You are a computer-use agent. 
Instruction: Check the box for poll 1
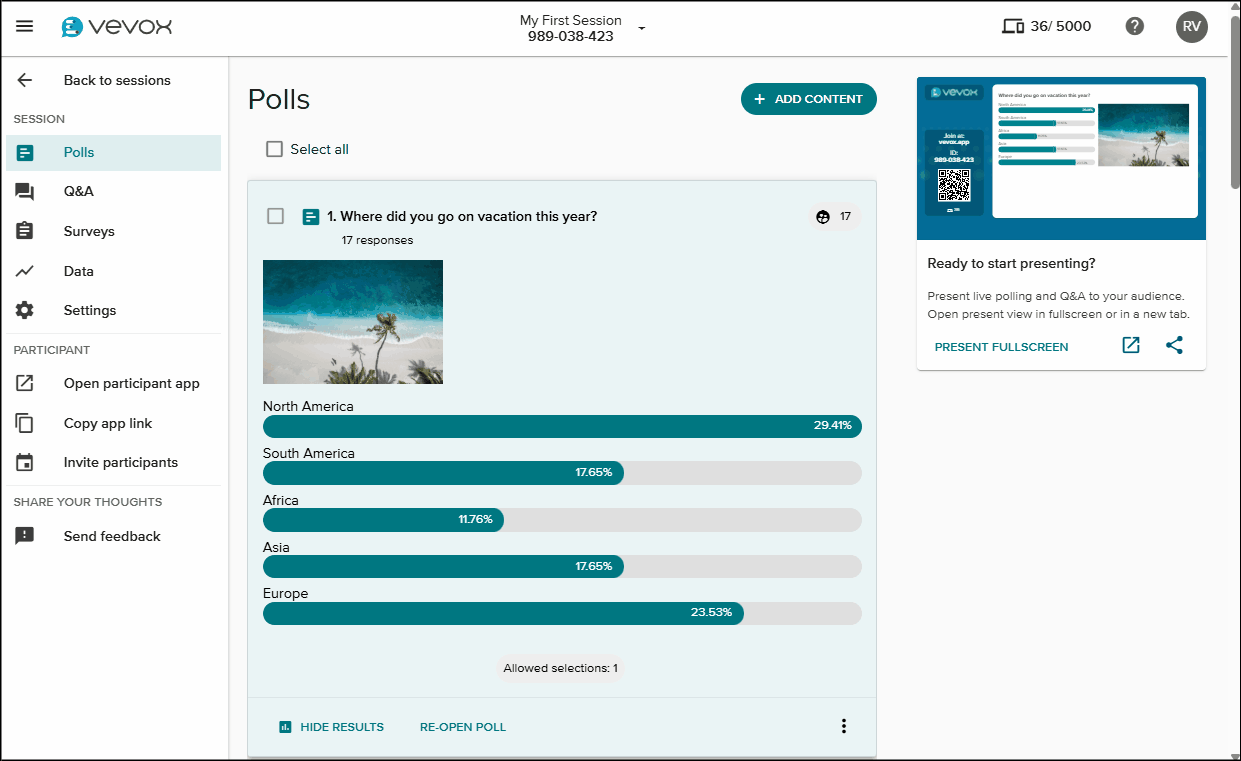276,217
